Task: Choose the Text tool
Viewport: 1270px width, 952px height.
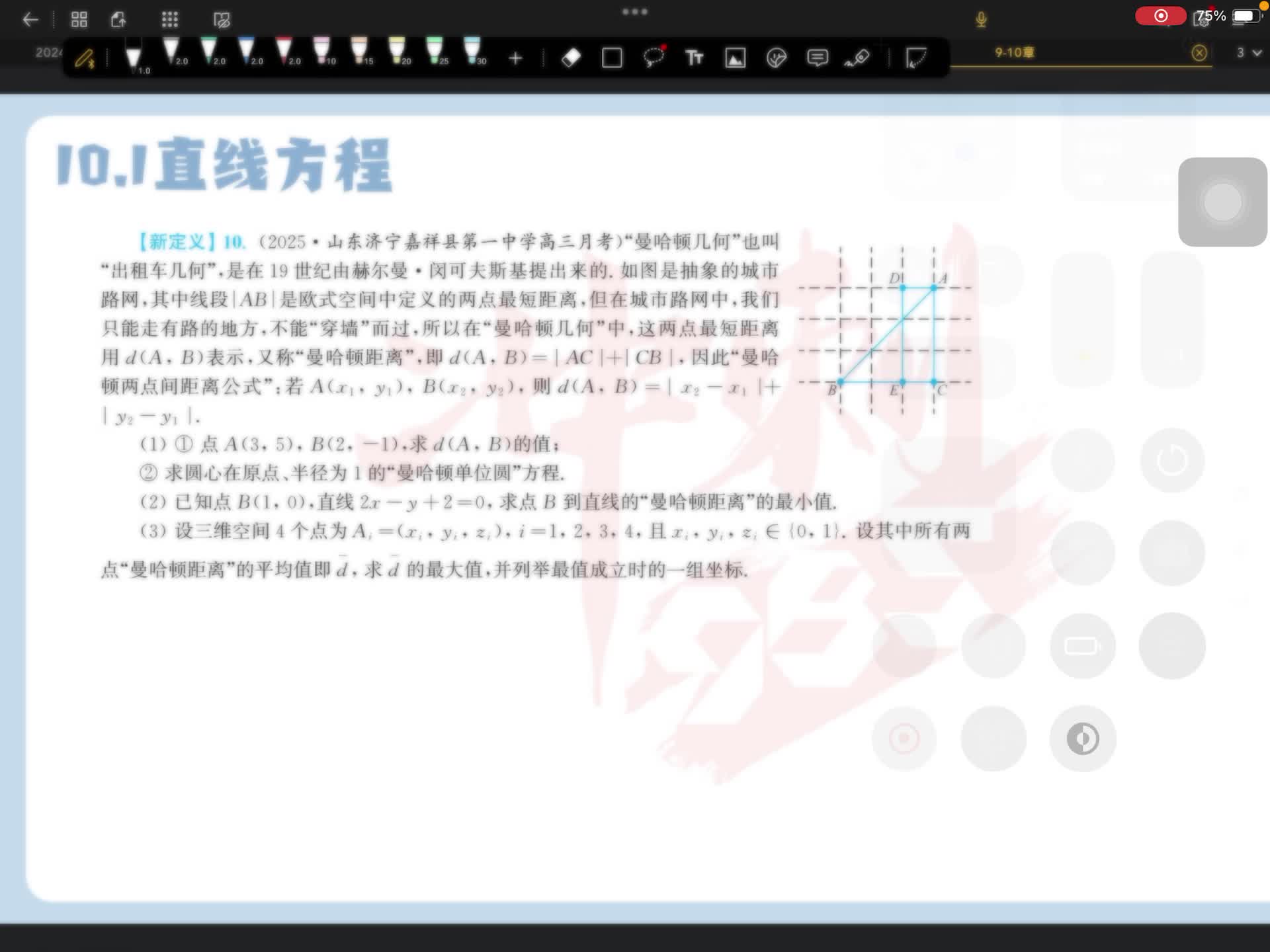Action: click(x=694, y=58)
